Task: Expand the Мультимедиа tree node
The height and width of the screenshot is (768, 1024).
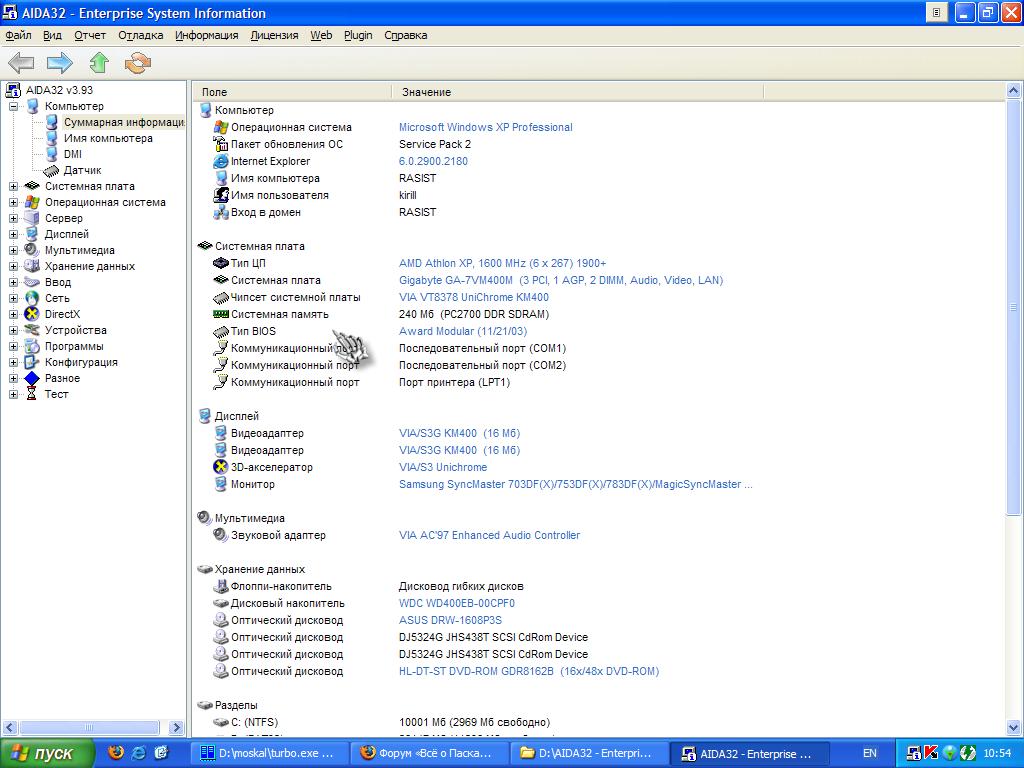Action: tap(13, 250)
